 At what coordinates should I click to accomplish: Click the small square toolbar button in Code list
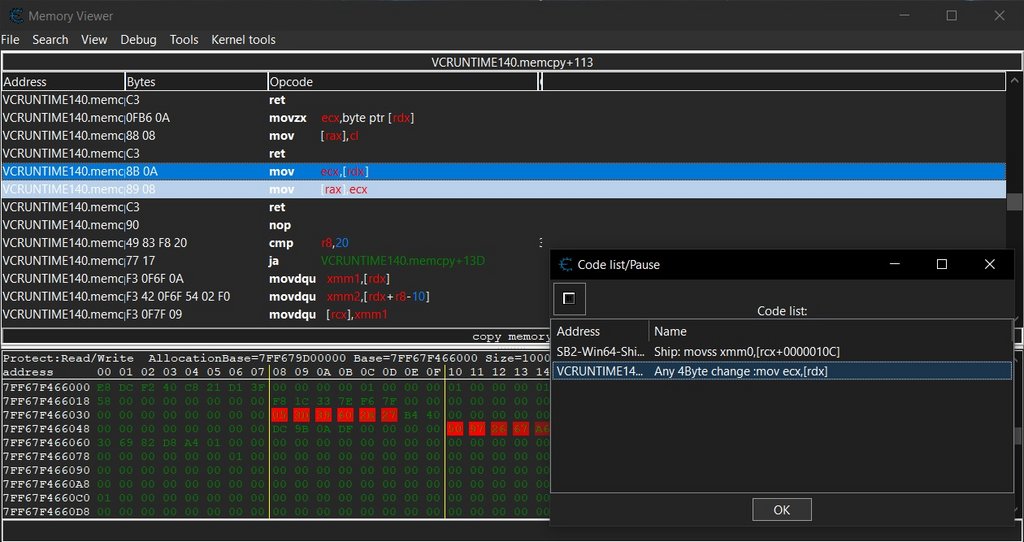click(x=569, y=298)
